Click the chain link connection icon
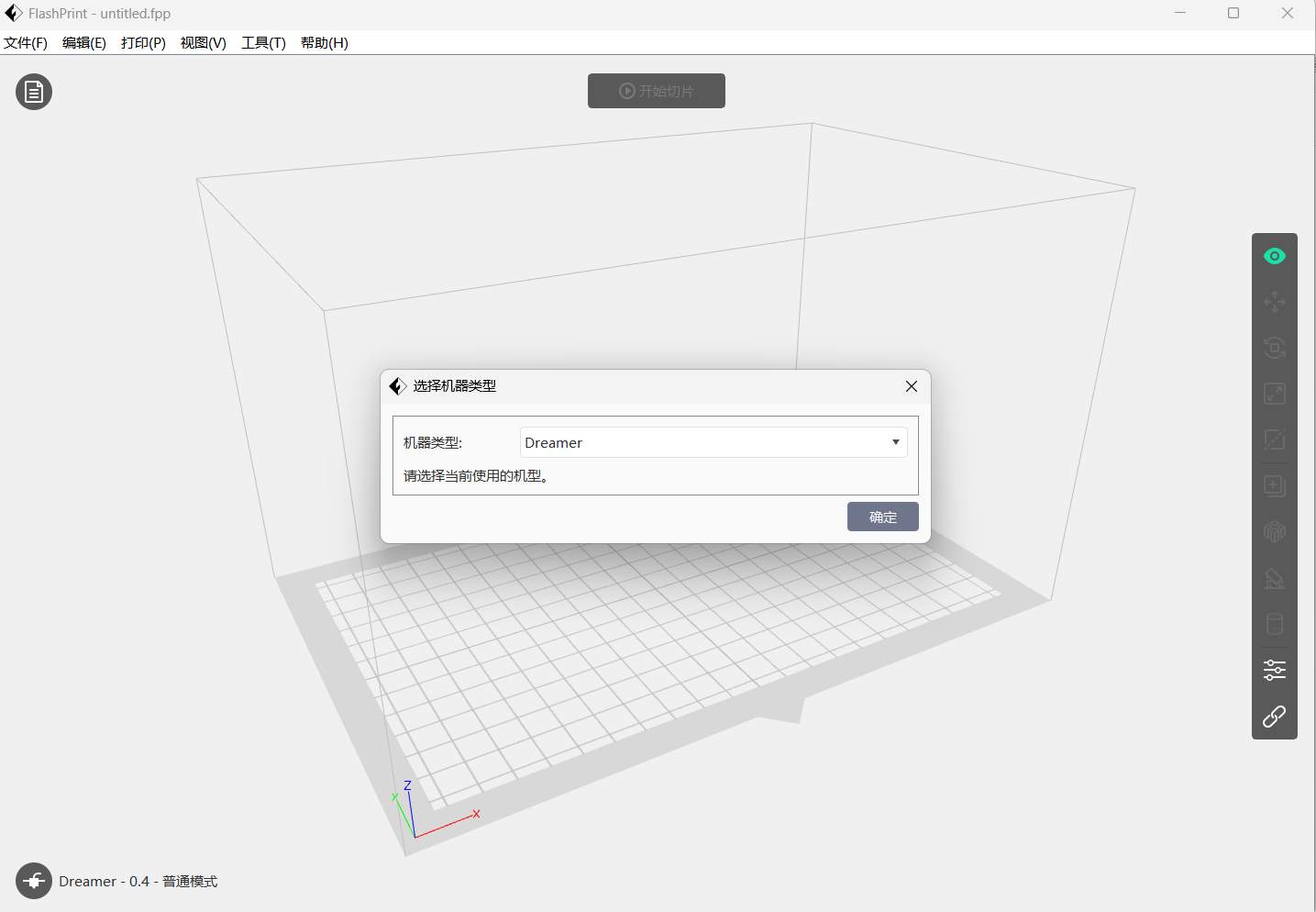Viewport: 1316px width, 912px height. tap(1274, 717)
